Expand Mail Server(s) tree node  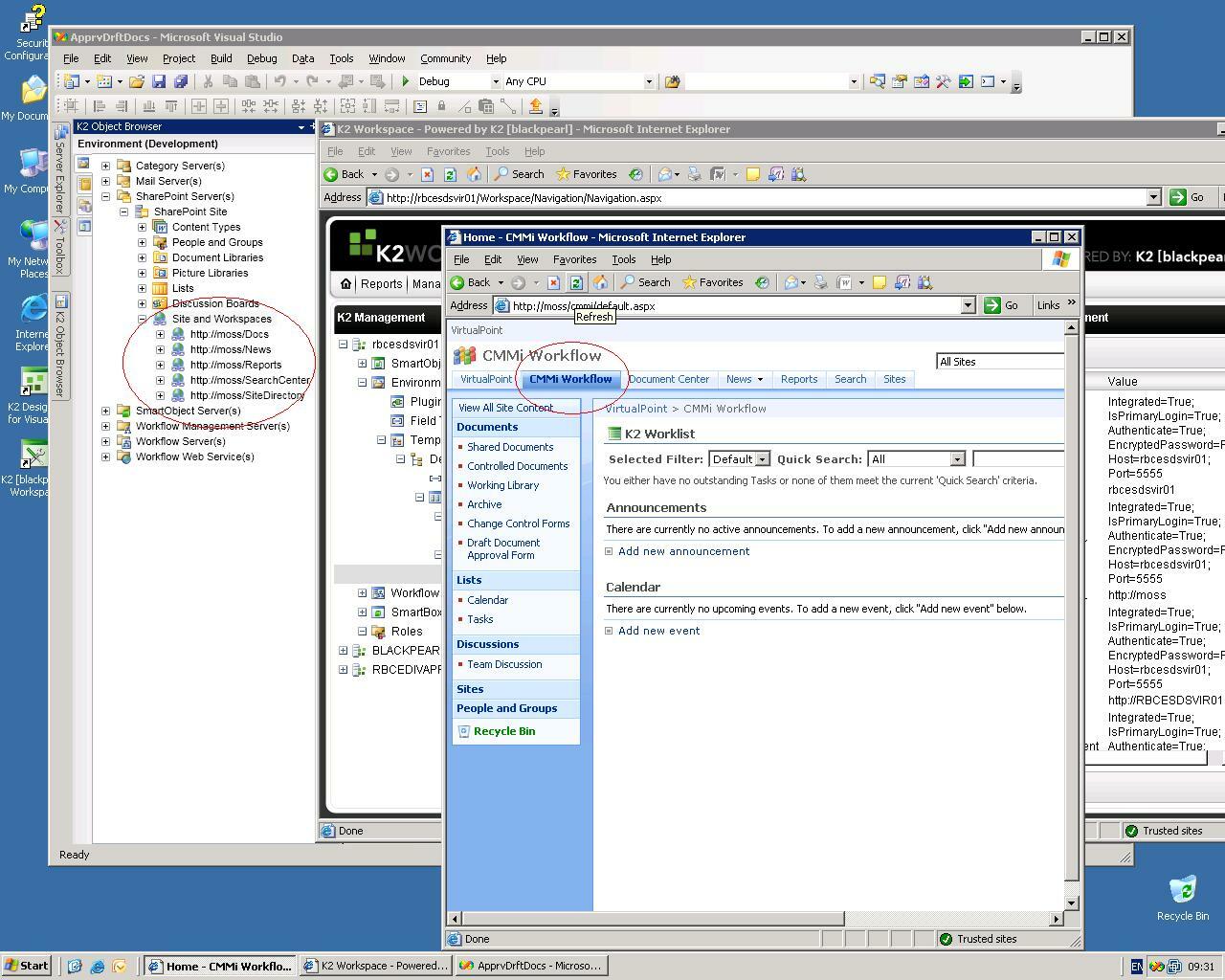pos(105,181)
